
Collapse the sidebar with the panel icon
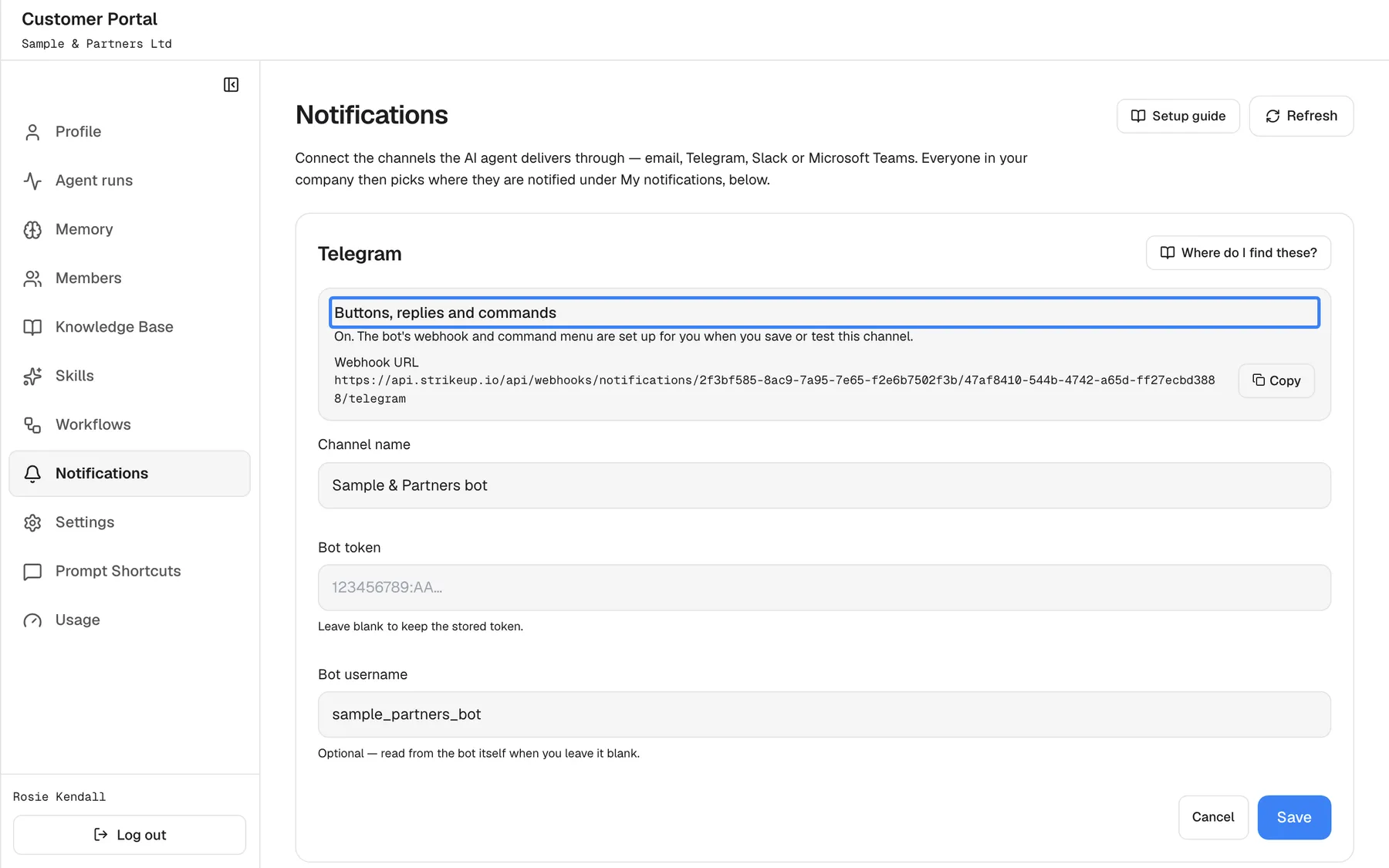pyautogui.click(x=231, y=85)
